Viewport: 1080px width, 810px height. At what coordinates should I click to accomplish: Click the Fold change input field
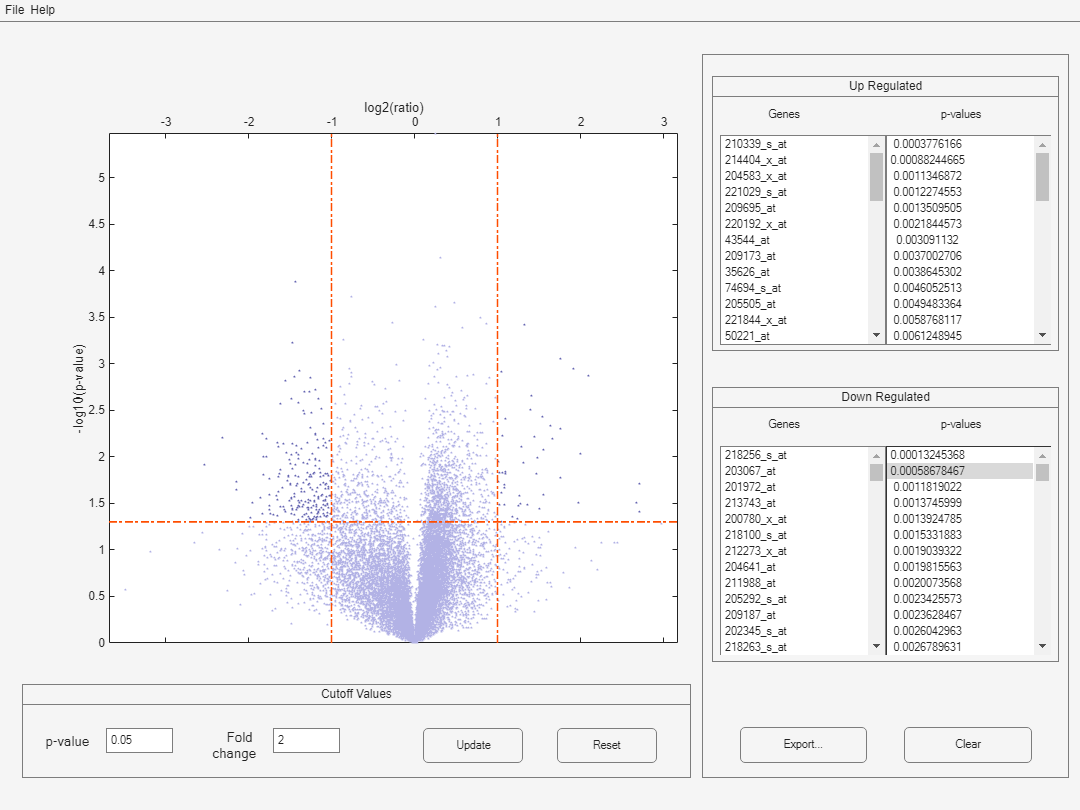[306, 740]
